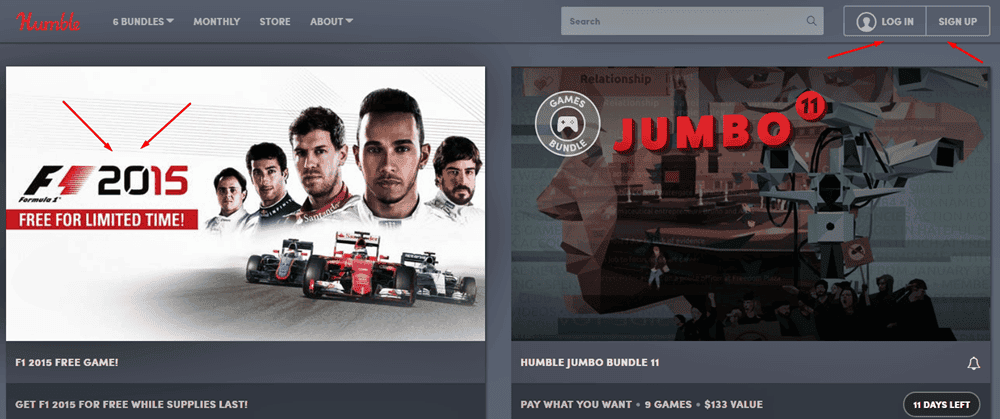
Task: Open the Humble Jumbo Bundle 11 title
Action: [x=590, y=362]
